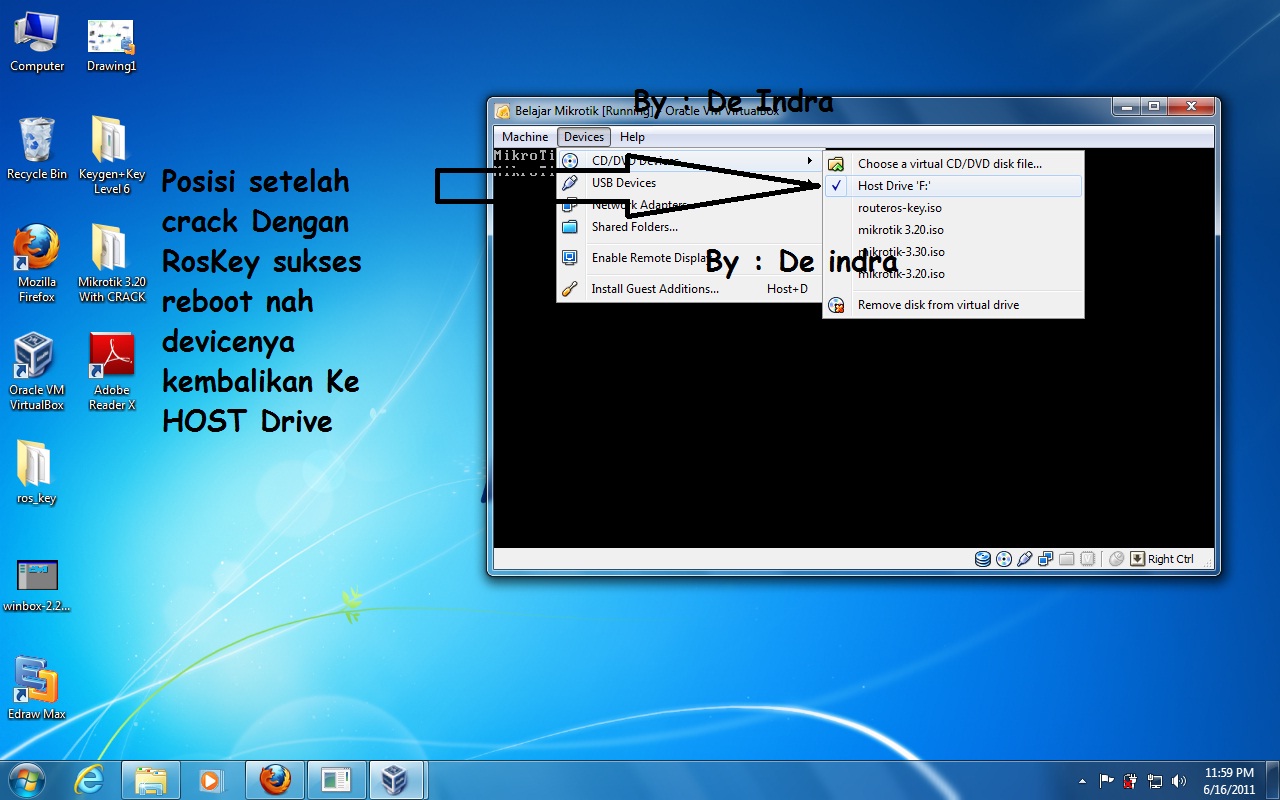Open the shared folders status icon

pyautogui.click(x=1066, y=559)
